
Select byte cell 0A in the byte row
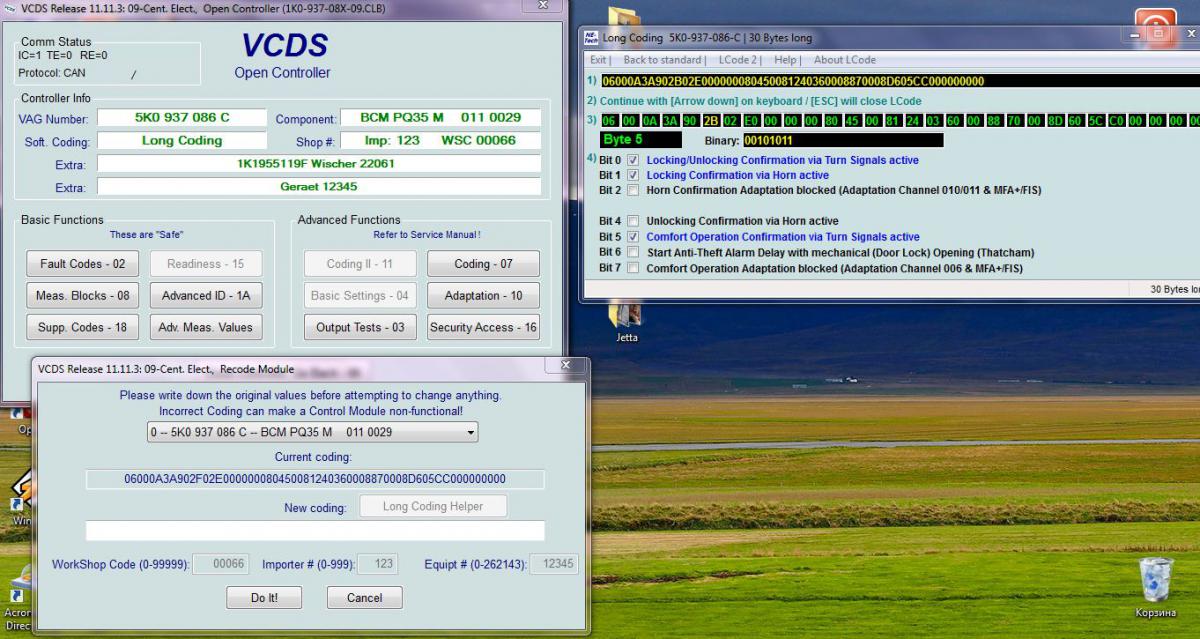tap(650, 121)
